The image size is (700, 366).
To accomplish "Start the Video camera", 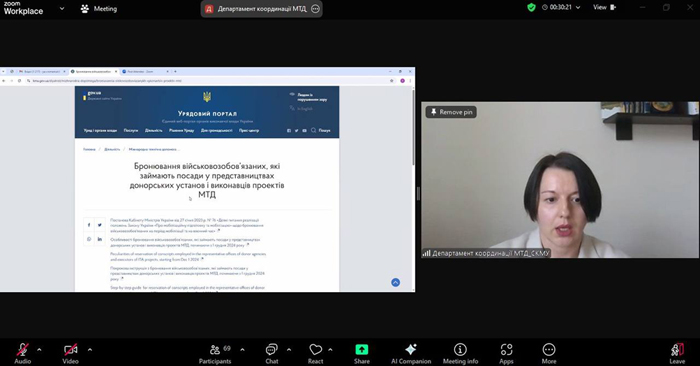I will [x=71, y=354].
